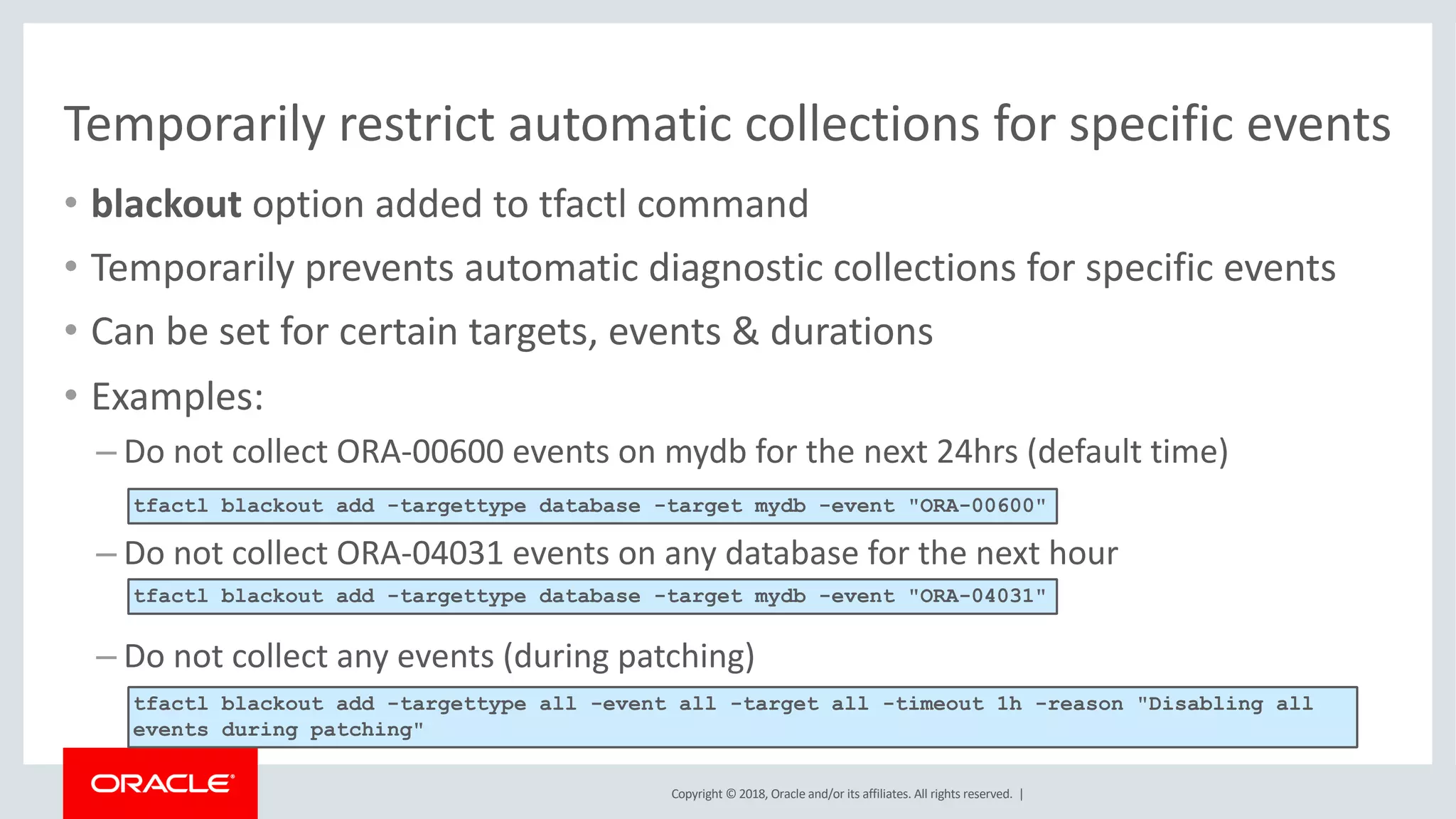The height and width of the screenshot is (819, 1456).
Task: Click the copyright 2018 Oracle footer text
Action: pos(842,794)
